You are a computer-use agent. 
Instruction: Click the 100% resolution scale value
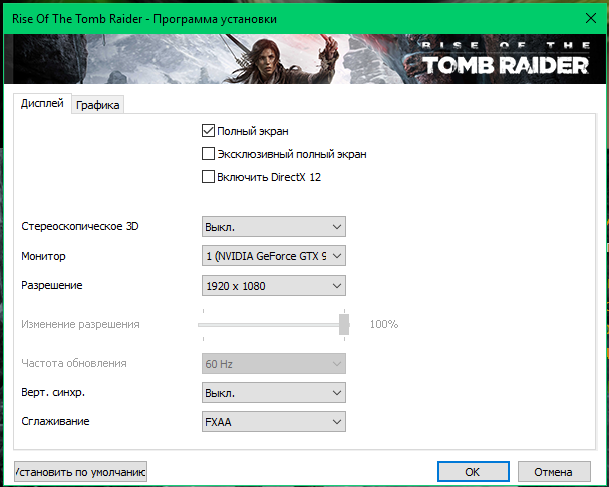(384, 324)
